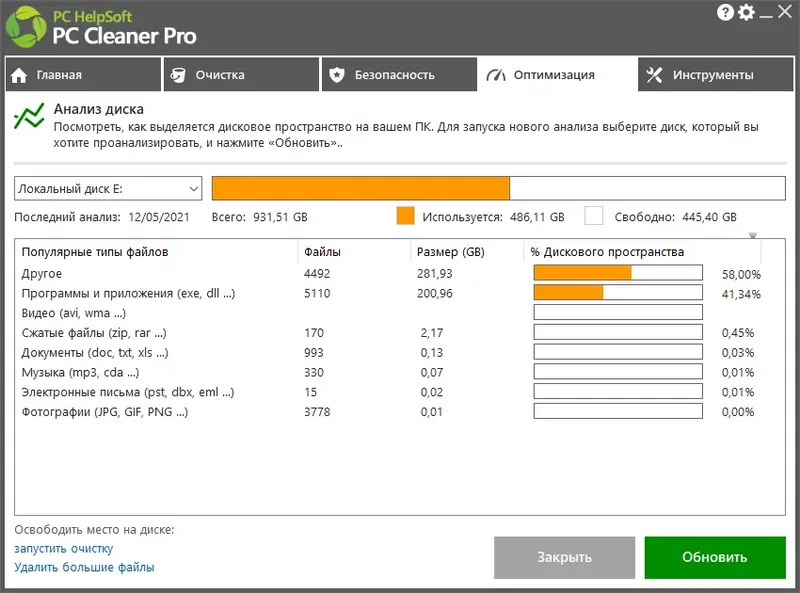Viewport: 800px width, 593px height.
Task: Switch to the Главная tab
Action: [83, 75]
